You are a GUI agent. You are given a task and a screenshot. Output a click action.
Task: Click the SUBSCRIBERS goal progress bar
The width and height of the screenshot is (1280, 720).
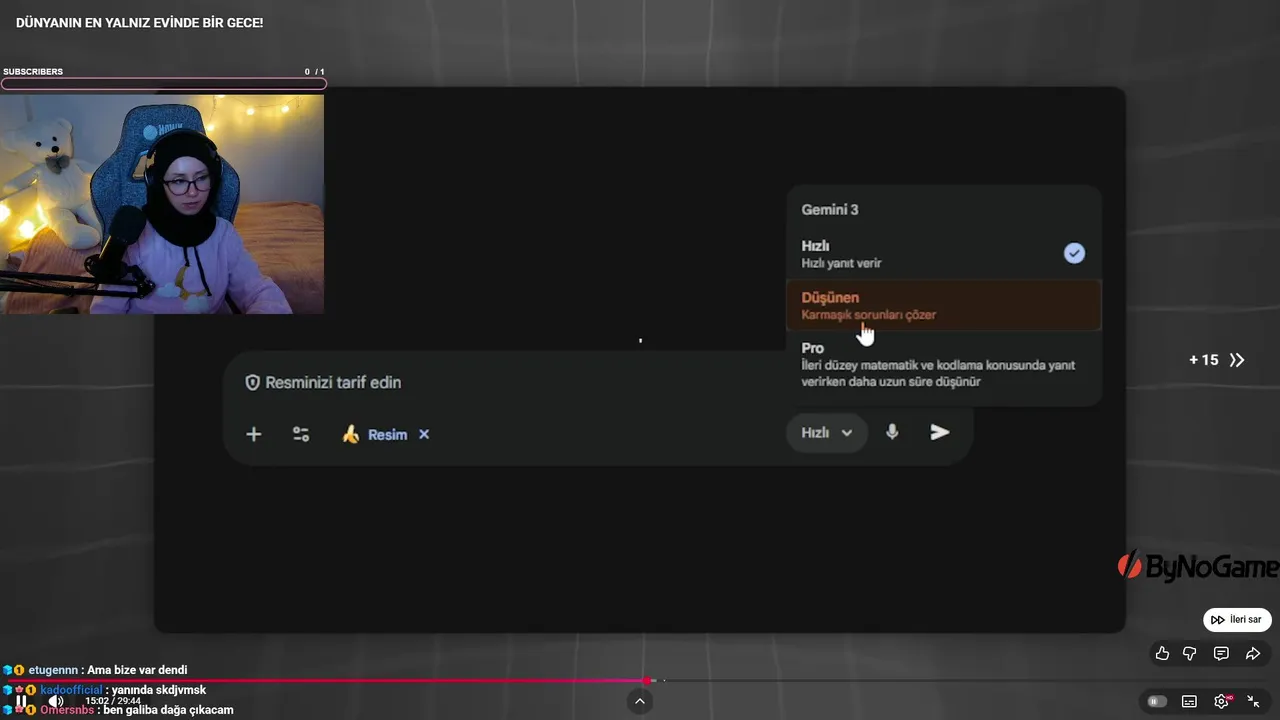163,84
